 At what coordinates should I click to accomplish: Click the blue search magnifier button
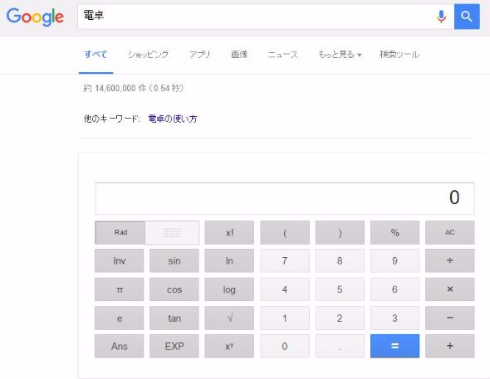coord(467,16)
